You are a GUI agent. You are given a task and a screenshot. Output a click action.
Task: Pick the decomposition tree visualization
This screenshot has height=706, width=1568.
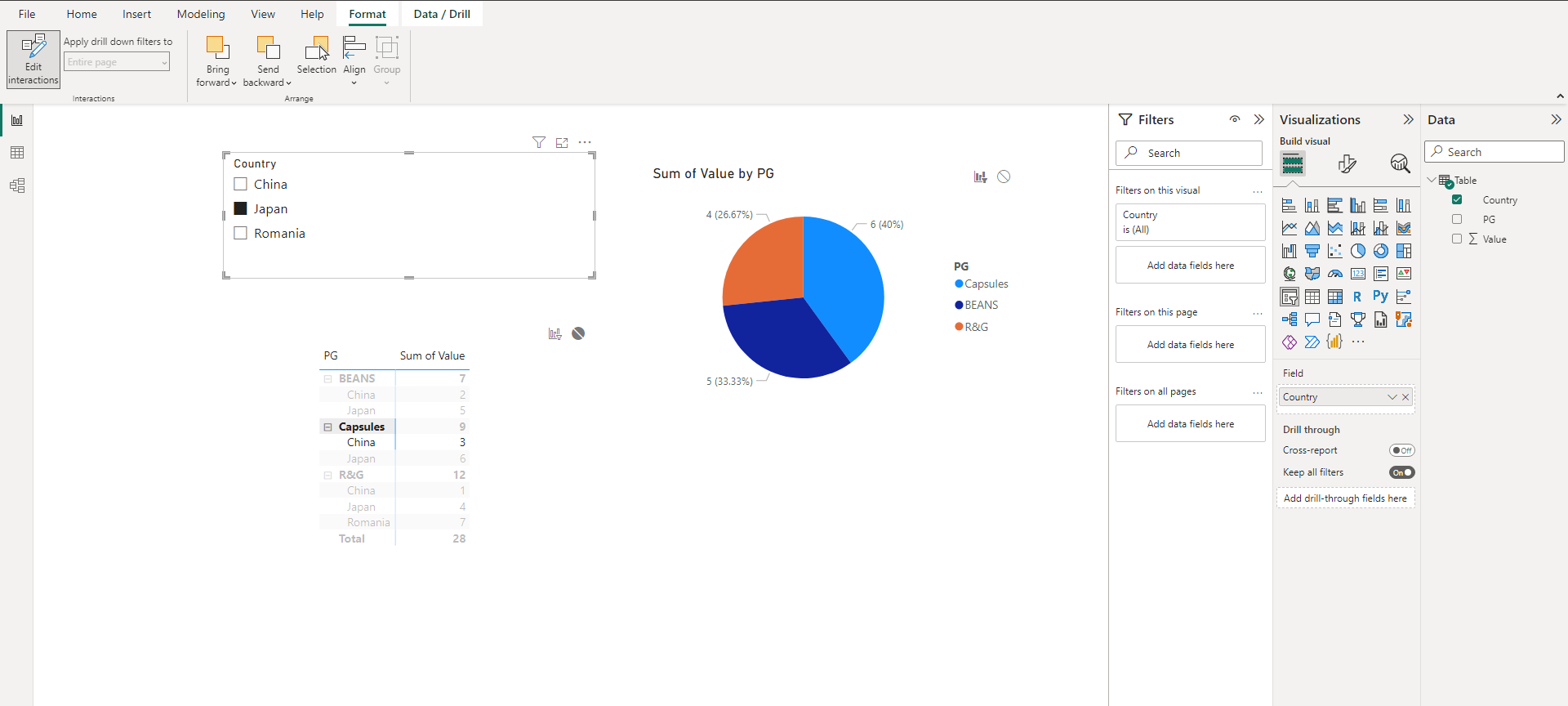1290,319
